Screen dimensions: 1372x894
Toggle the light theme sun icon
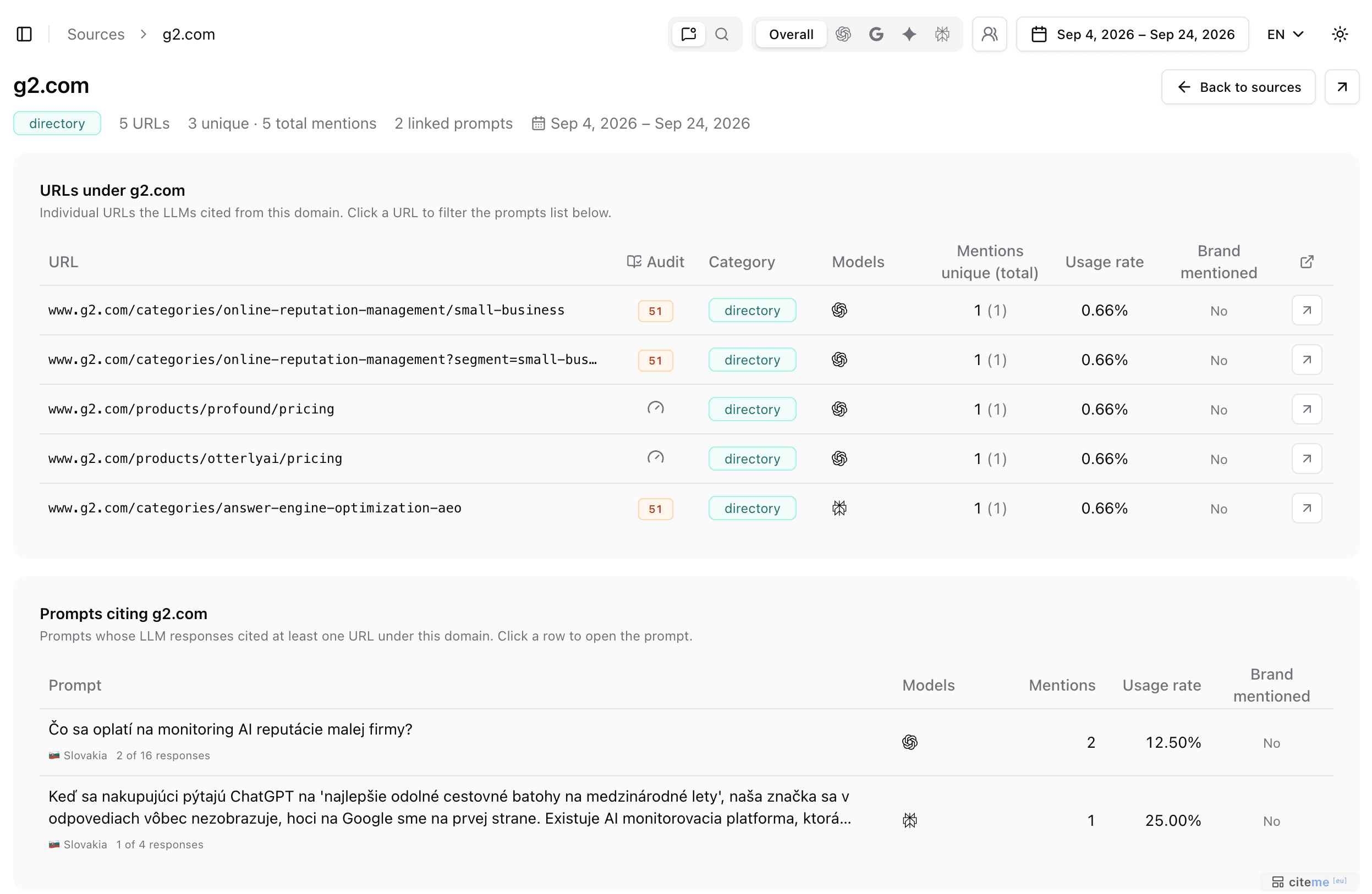click(x=1340, y=34)
